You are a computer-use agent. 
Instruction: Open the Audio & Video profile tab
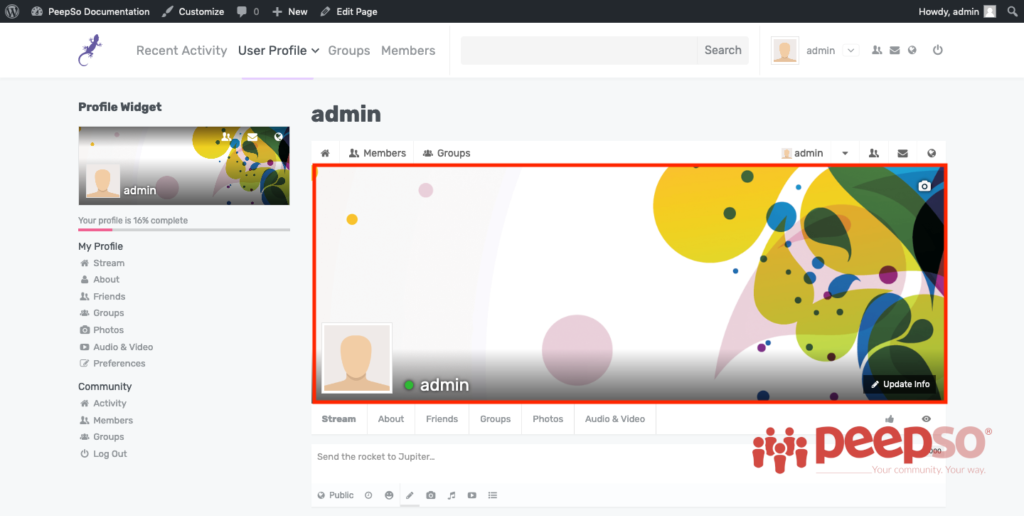[614, 419]
